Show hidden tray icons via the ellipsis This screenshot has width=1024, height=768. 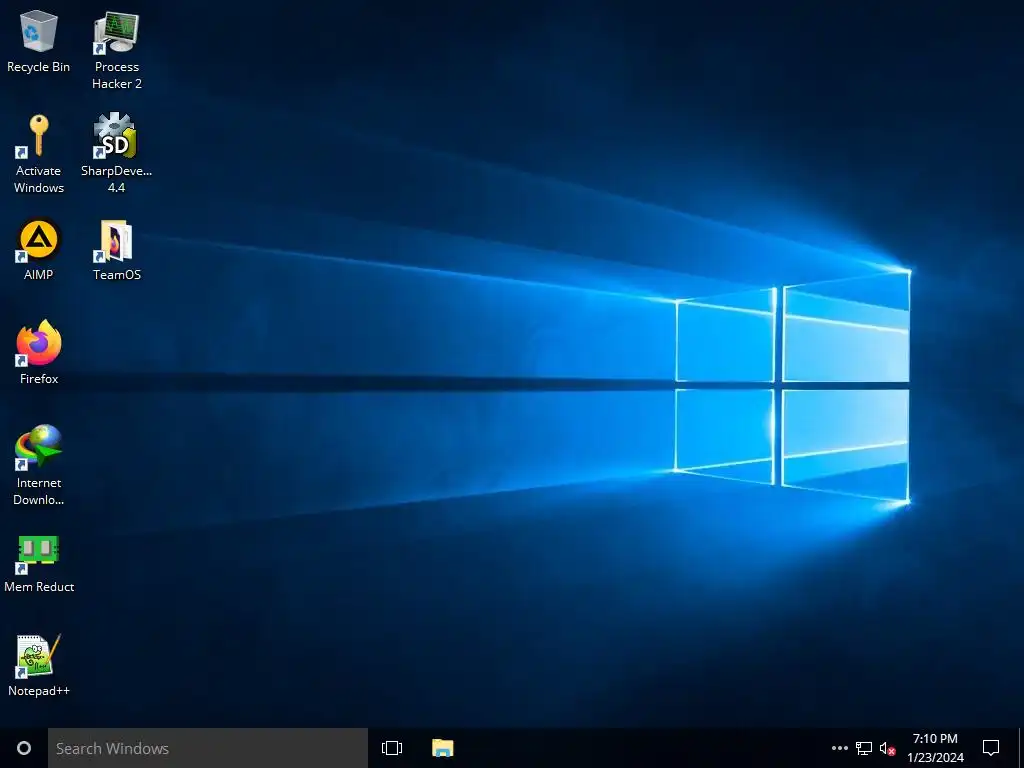pyautogui.click(x=840, y=748)
